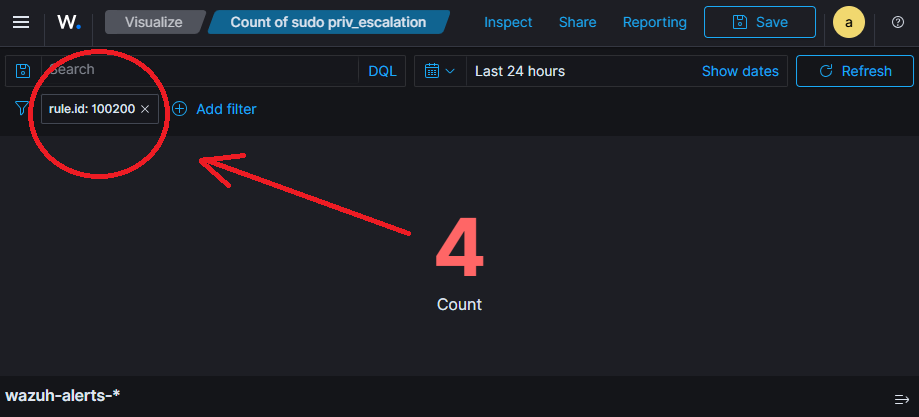Remove the rule.id: 100200 filter
919x417 pixels.
145,109
